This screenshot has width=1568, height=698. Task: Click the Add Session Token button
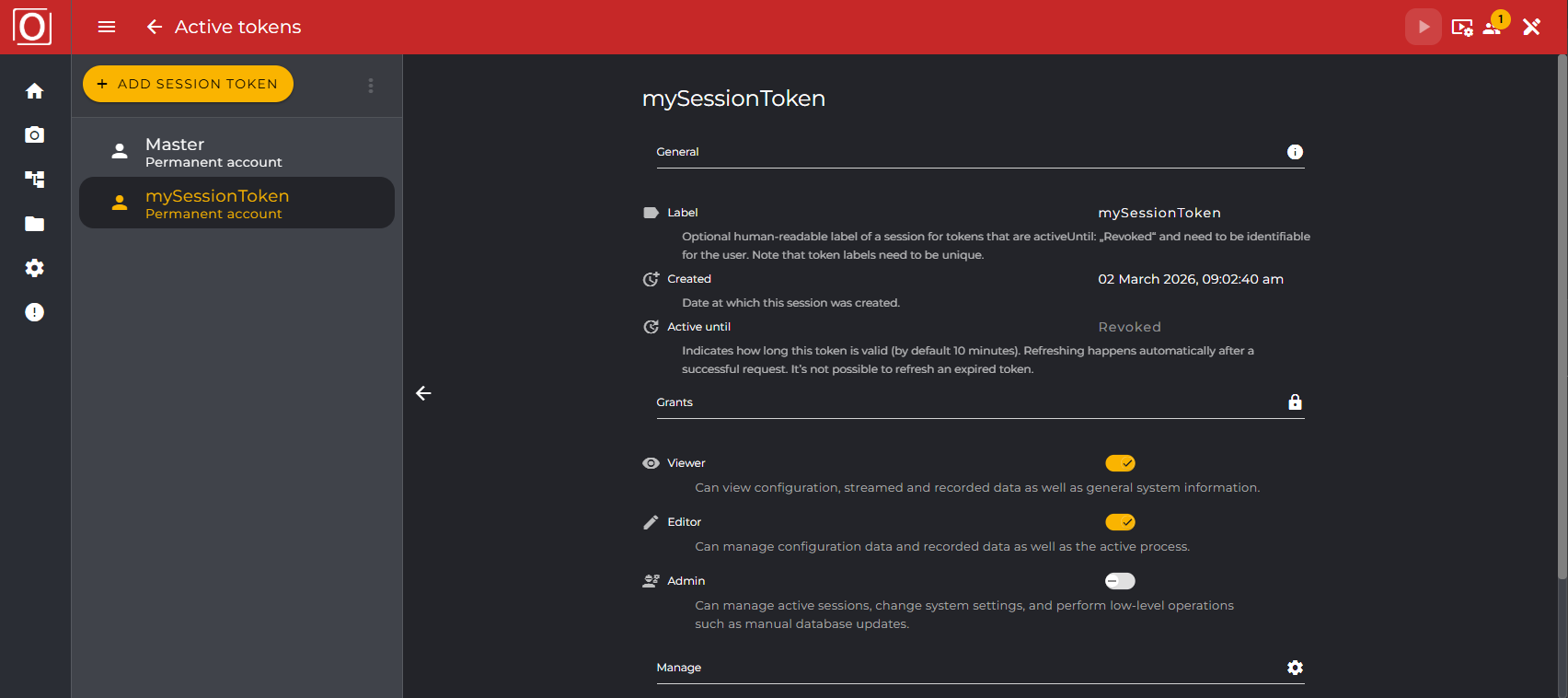point(188,84)
